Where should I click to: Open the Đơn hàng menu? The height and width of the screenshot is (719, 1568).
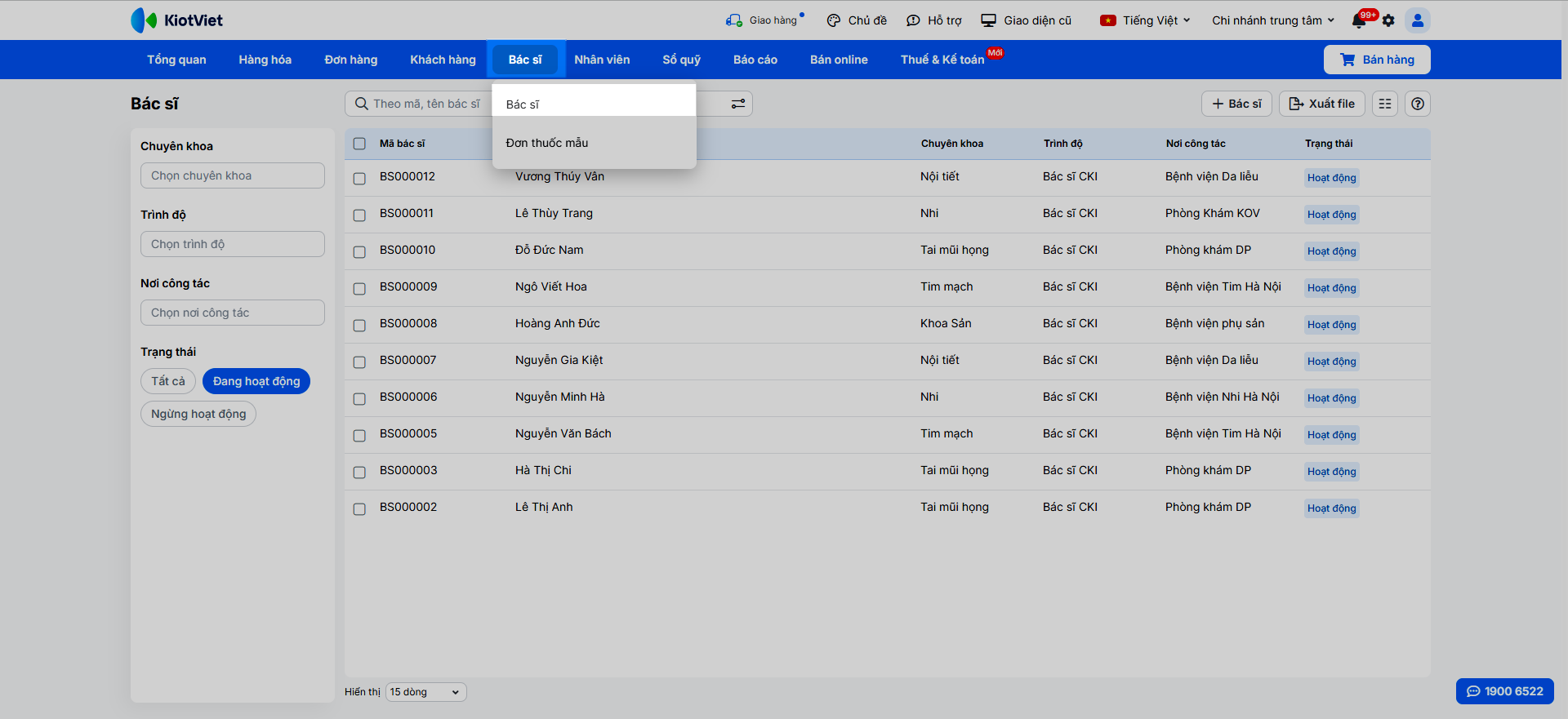coord(351,60)
